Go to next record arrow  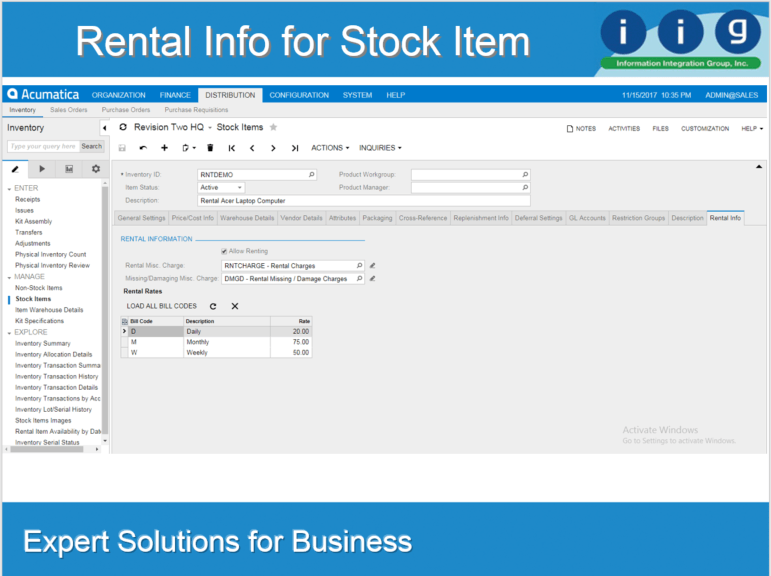[273, 148]
